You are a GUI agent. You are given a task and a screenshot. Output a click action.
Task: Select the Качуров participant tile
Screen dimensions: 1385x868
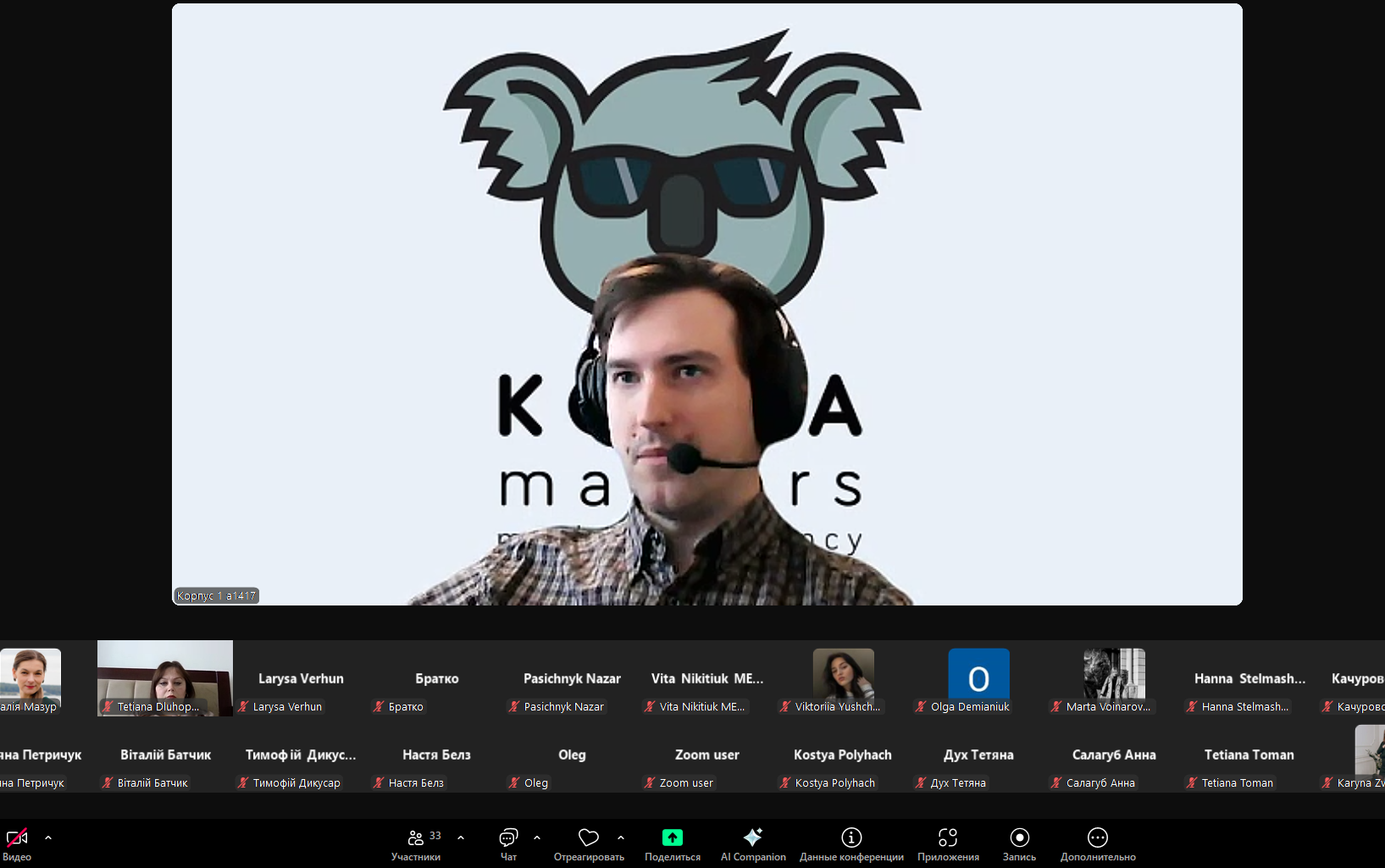click(1352, 678)
